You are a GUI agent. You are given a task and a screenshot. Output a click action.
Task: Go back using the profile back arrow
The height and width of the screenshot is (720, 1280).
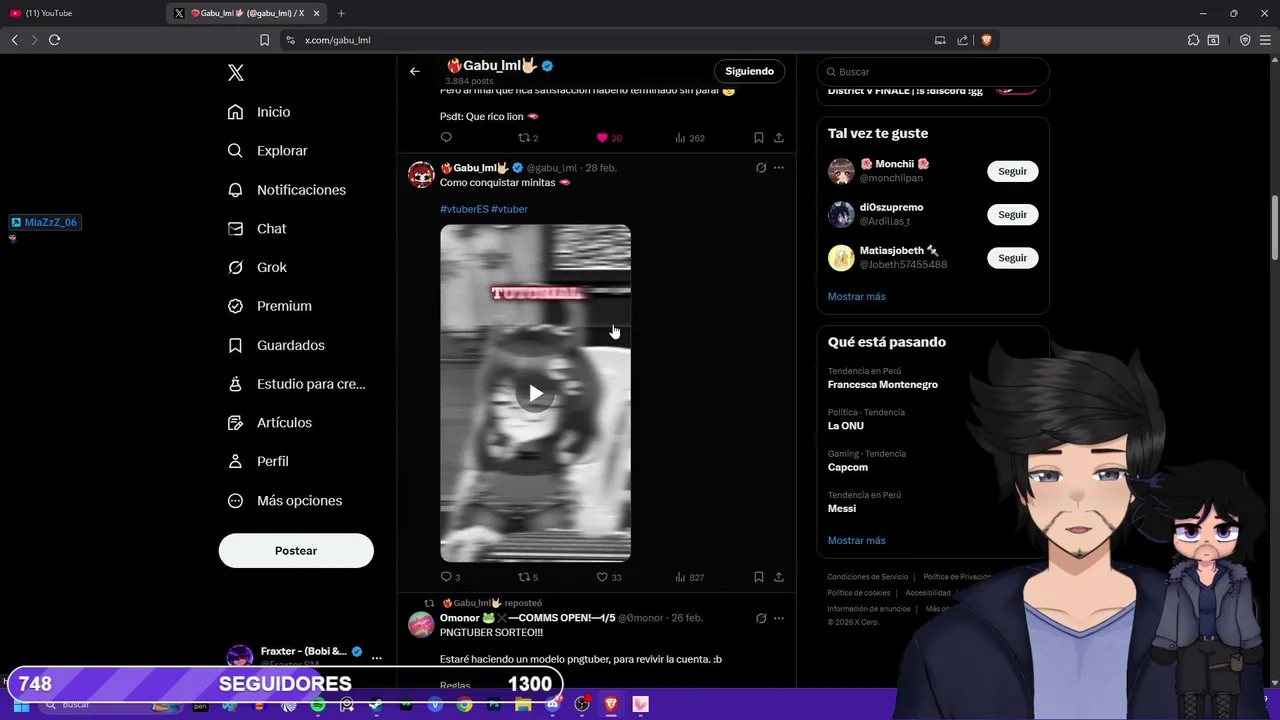click(x=415, y=71)
